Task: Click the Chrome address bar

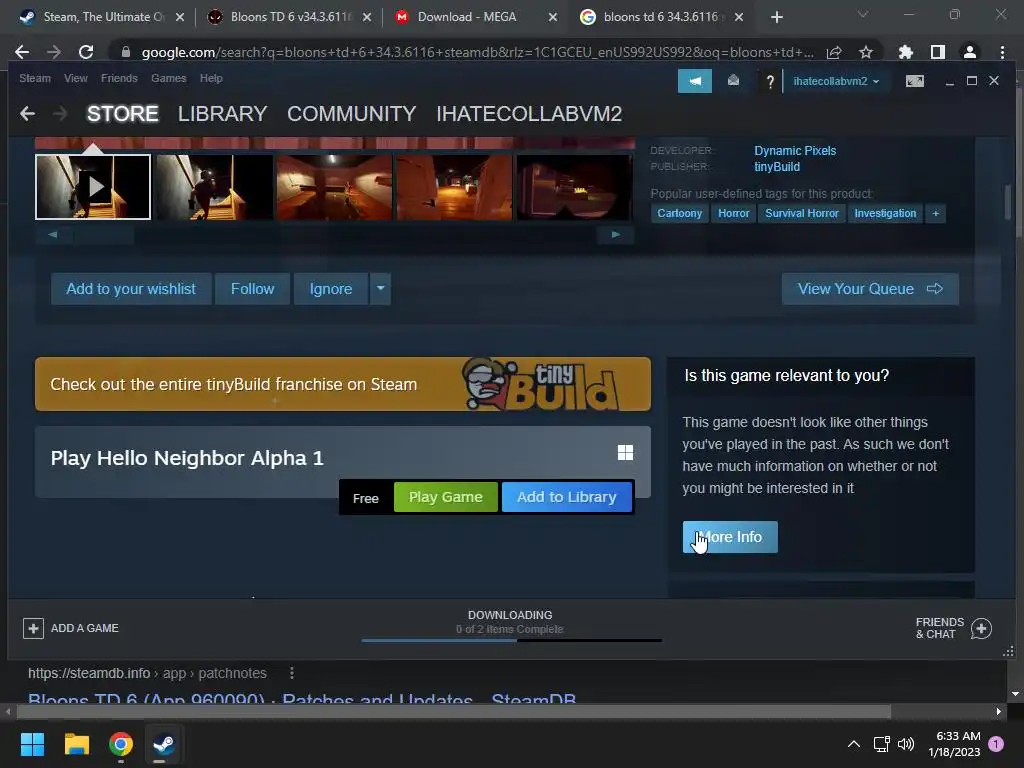Action: tap(477, 52)
